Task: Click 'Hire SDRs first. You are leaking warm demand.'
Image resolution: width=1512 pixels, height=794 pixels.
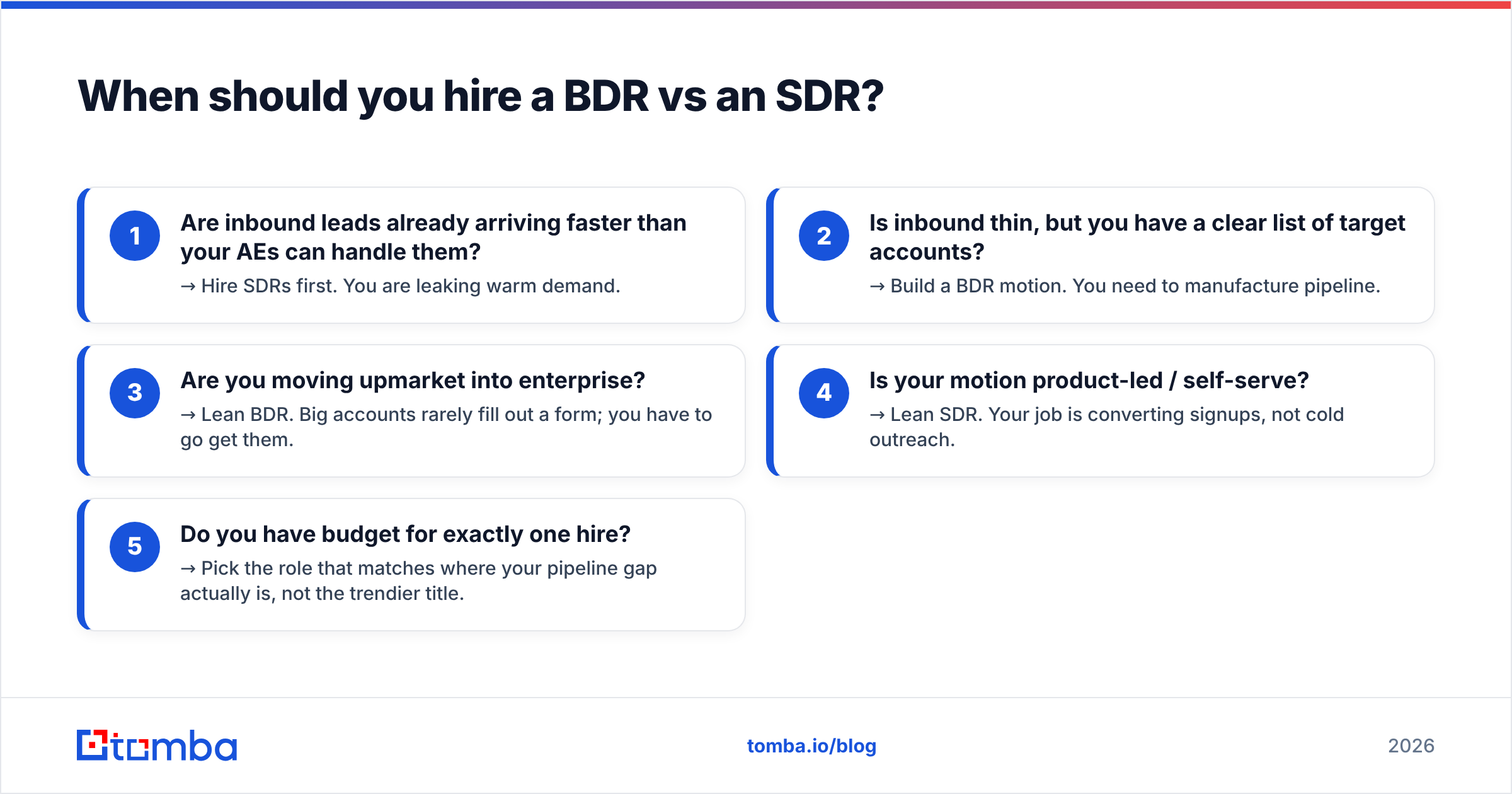Action: tap(401, 286)
